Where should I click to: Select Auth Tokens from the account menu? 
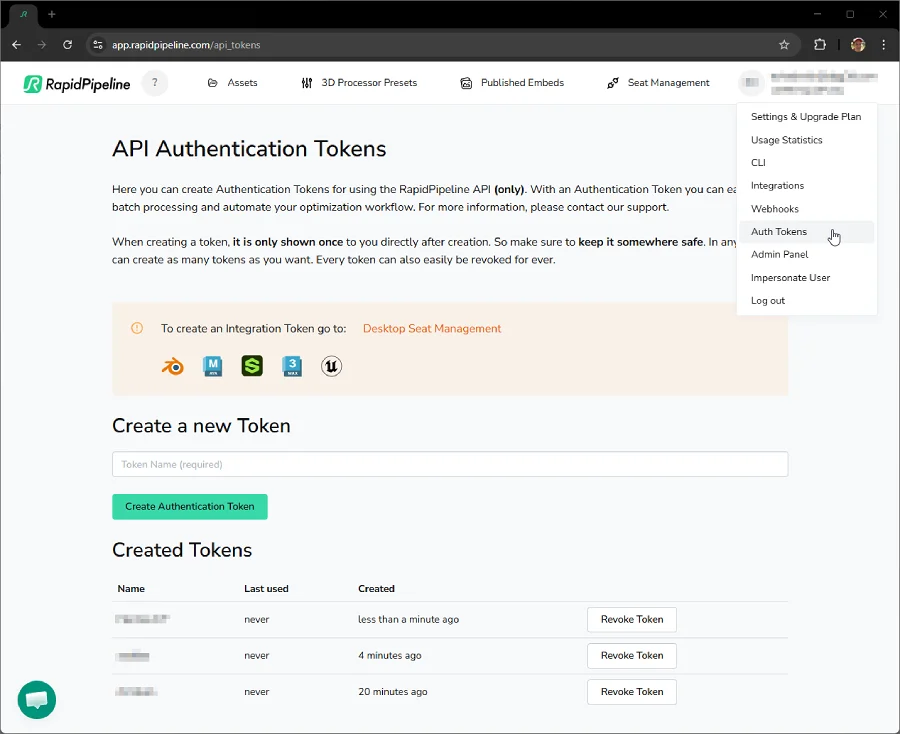[x=780, y=231]
